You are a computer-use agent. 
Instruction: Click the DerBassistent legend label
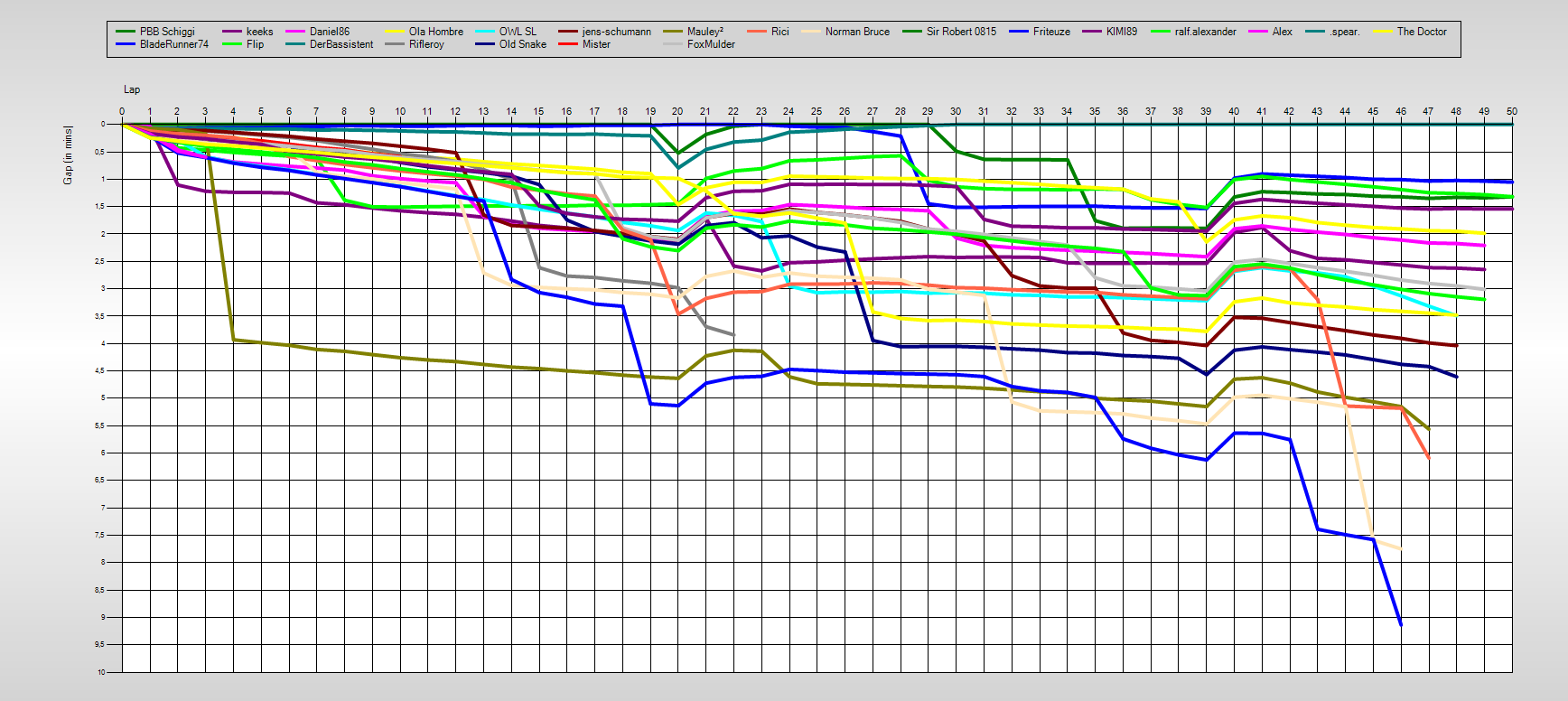(x=341, y=44)
